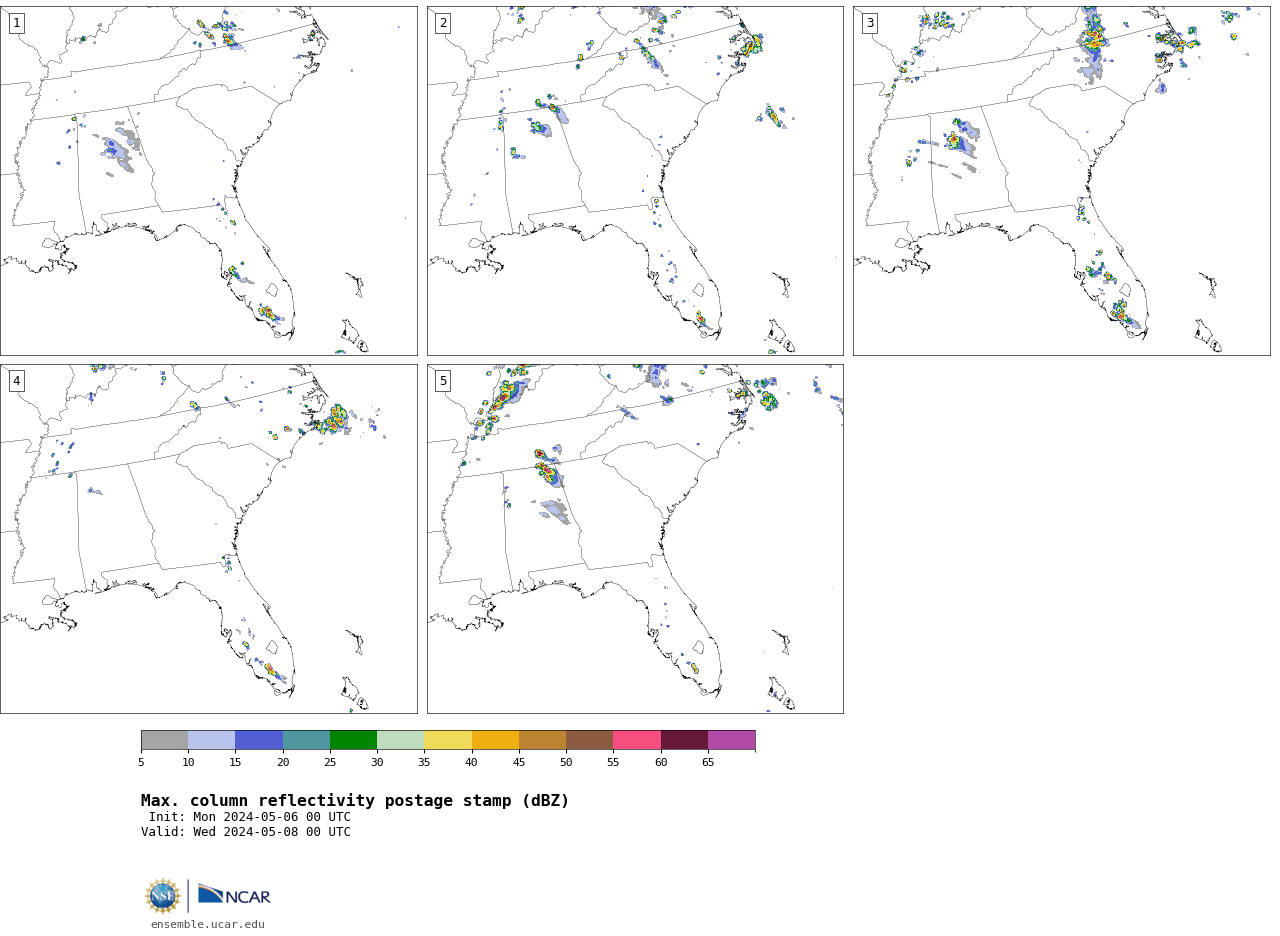Click the teal 20-25 dBZ swatch

(x=306, y=740)
